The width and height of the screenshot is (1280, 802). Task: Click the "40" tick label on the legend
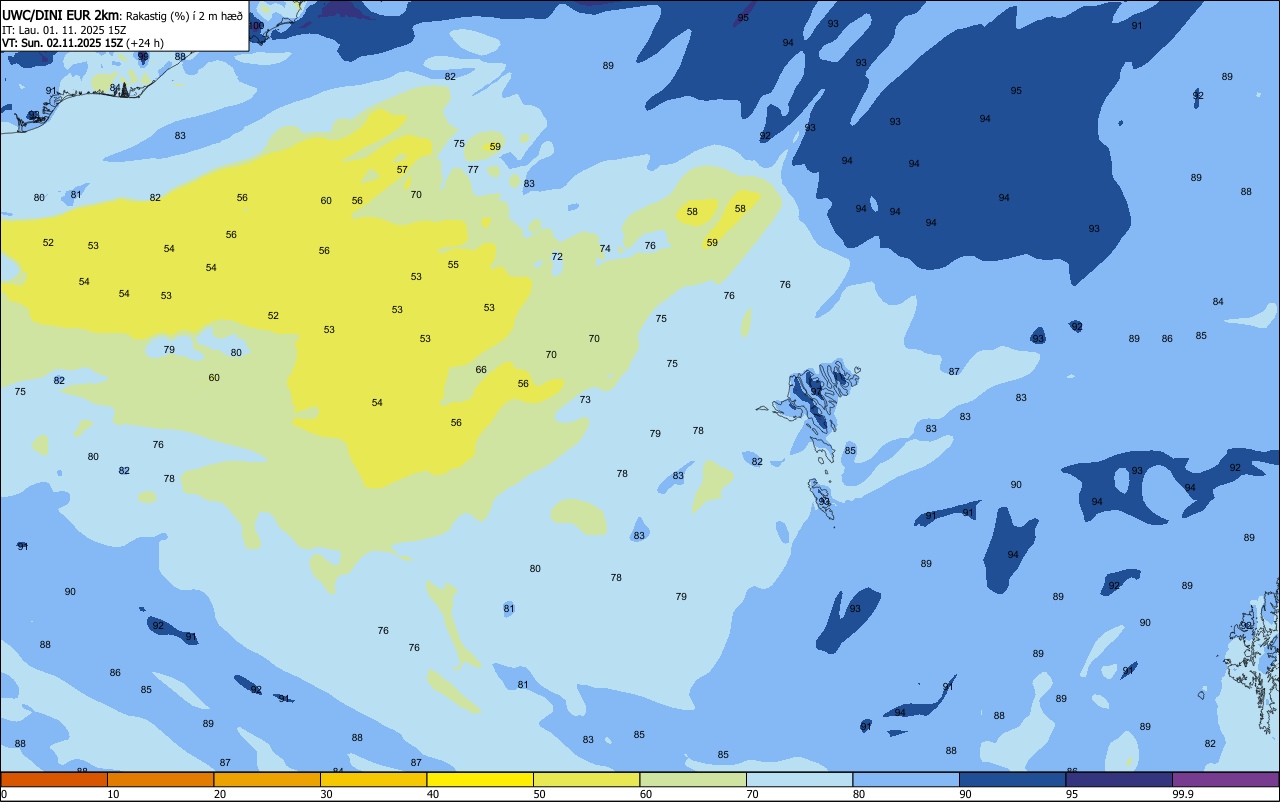[x=433, y=794]
